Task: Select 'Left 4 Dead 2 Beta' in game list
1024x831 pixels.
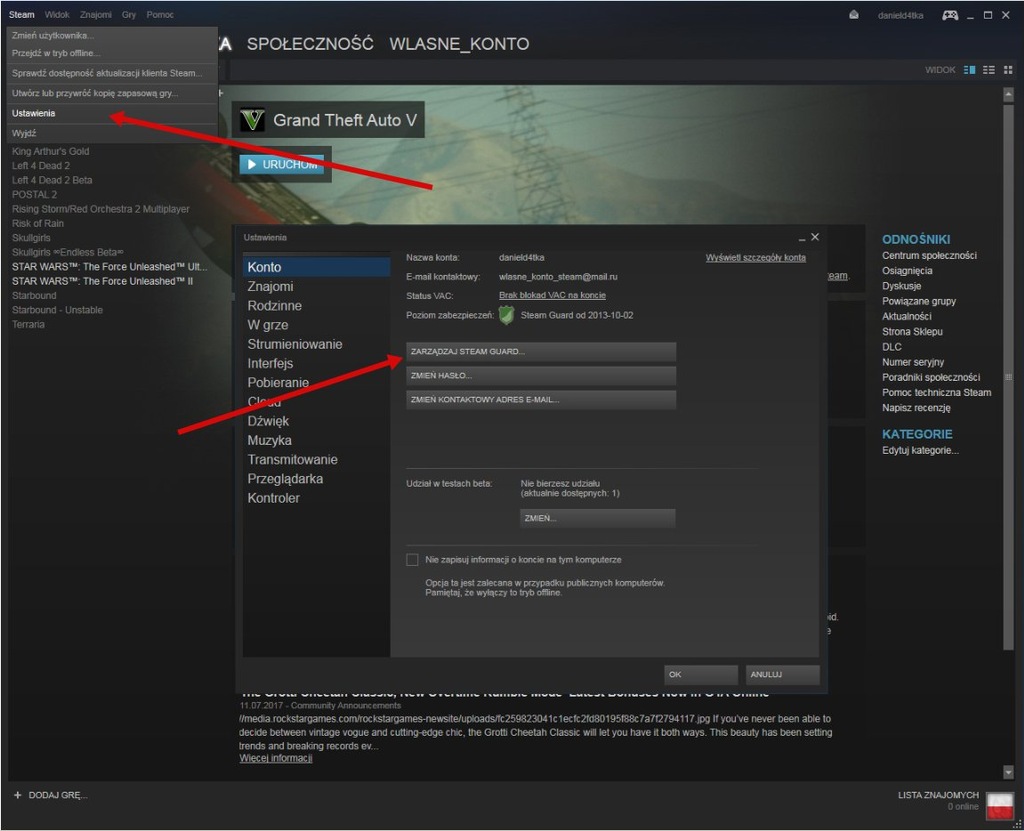Action: click(52, 180)
